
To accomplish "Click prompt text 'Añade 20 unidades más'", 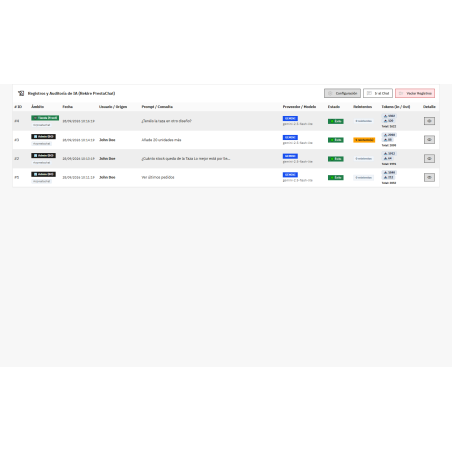I will pyautogui.click(x=161, y=140).
